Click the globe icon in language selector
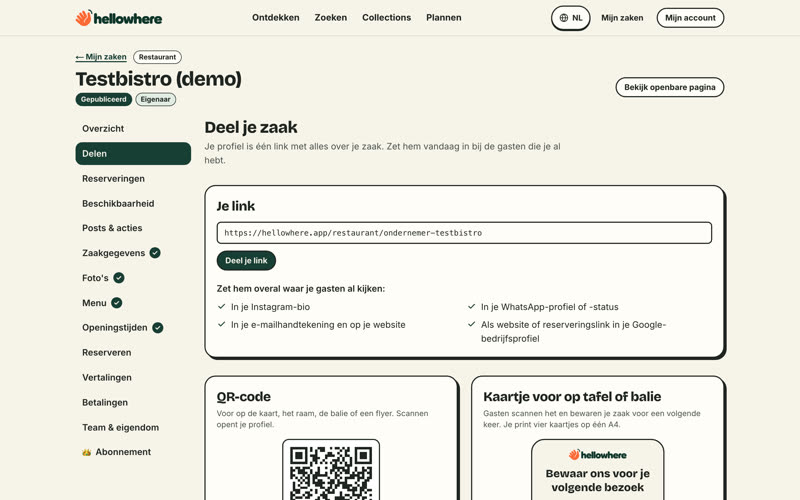800x500 pixels. [563, 18]
